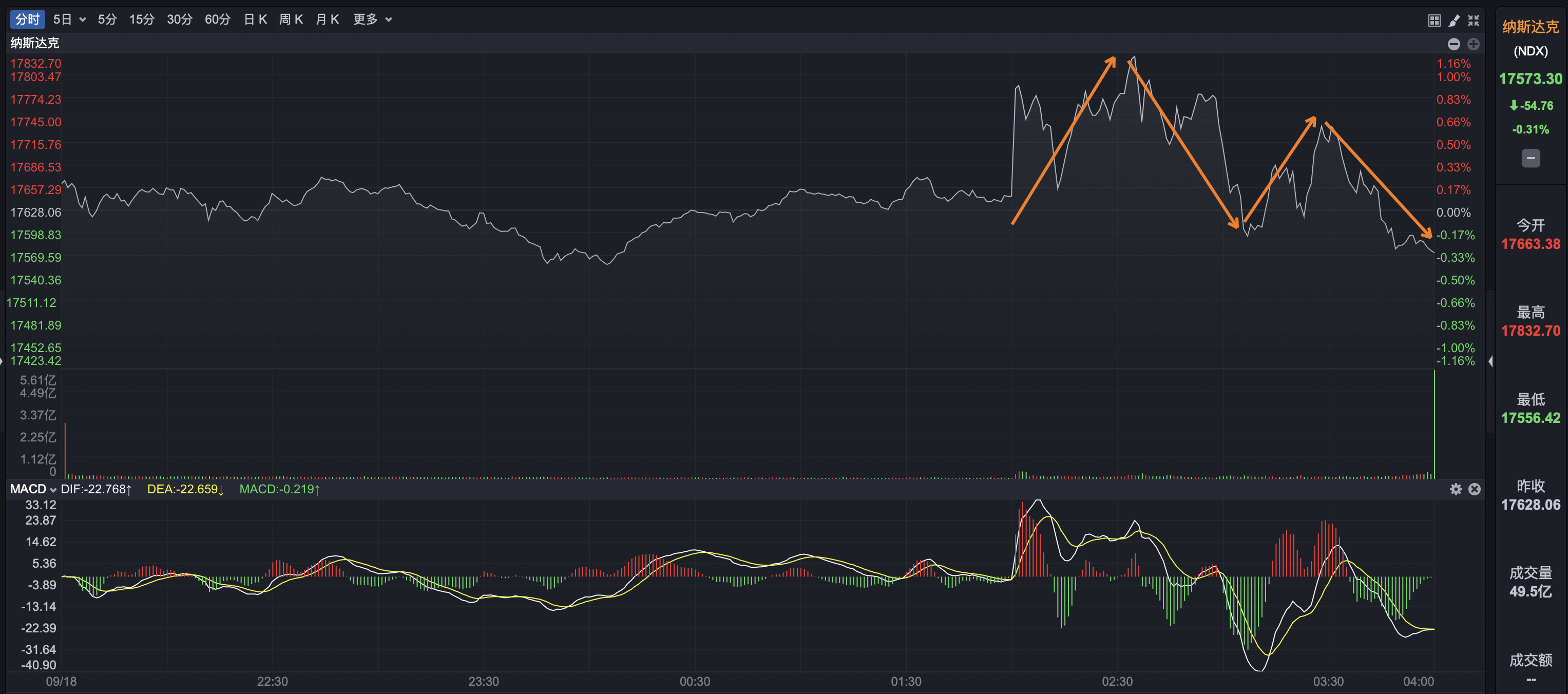Click the 纳斯达克 title in sidebar

point(1530,27)
